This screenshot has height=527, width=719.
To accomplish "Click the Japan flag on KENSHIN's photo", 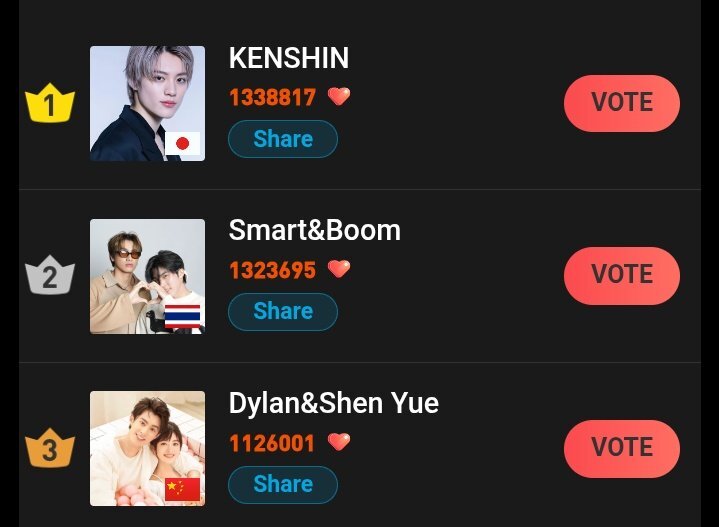I will coord(183,144).
